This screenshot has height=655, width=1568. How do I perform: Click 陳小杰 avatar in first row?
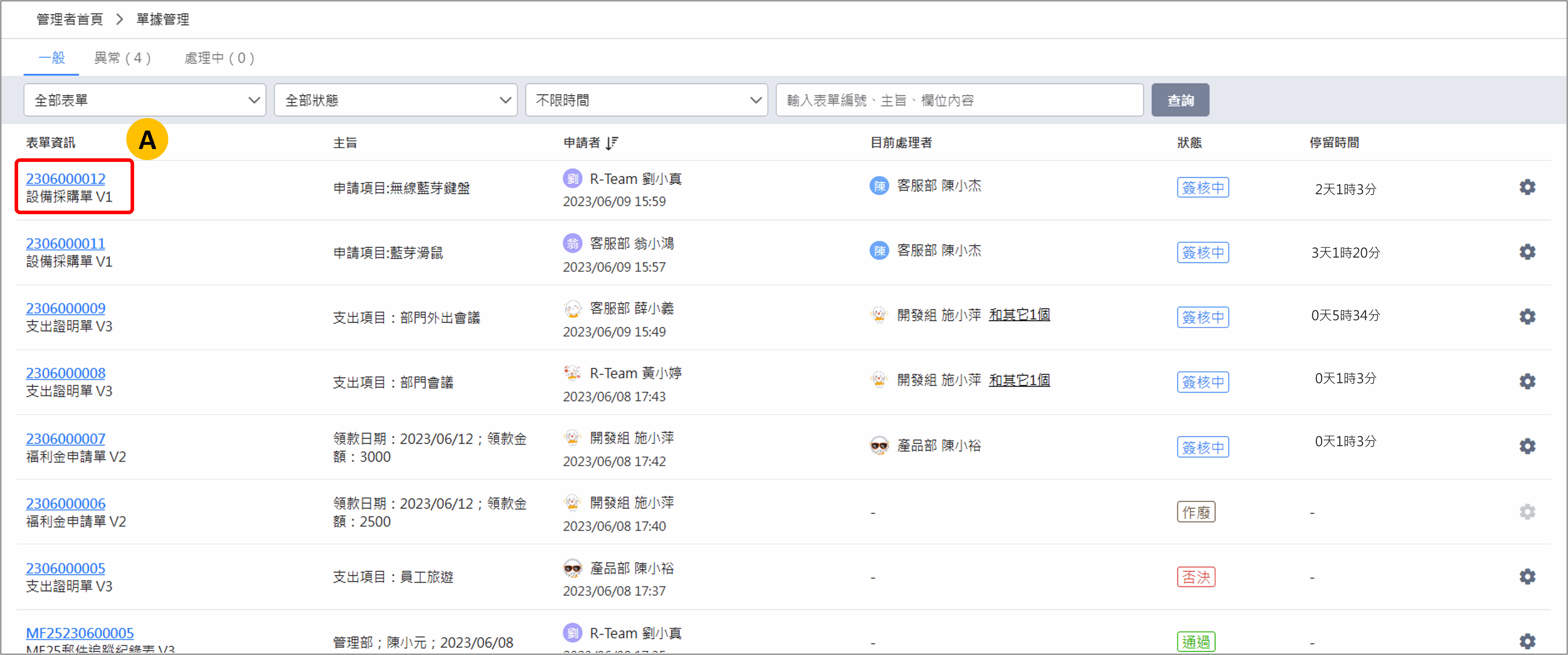point(879,186)
